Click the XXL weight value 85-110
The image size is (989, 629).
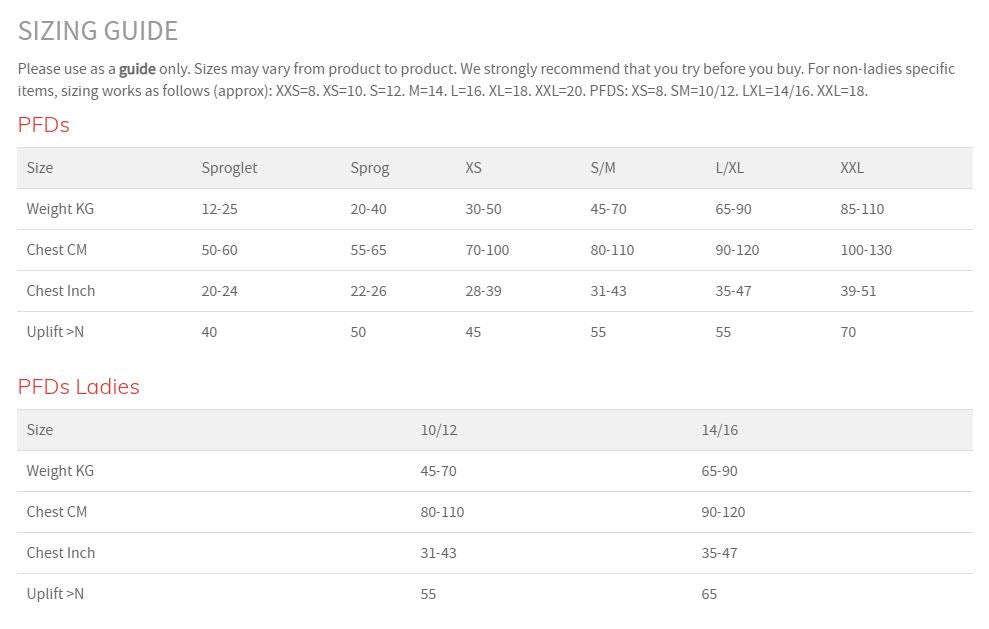(x=862, y=209)
